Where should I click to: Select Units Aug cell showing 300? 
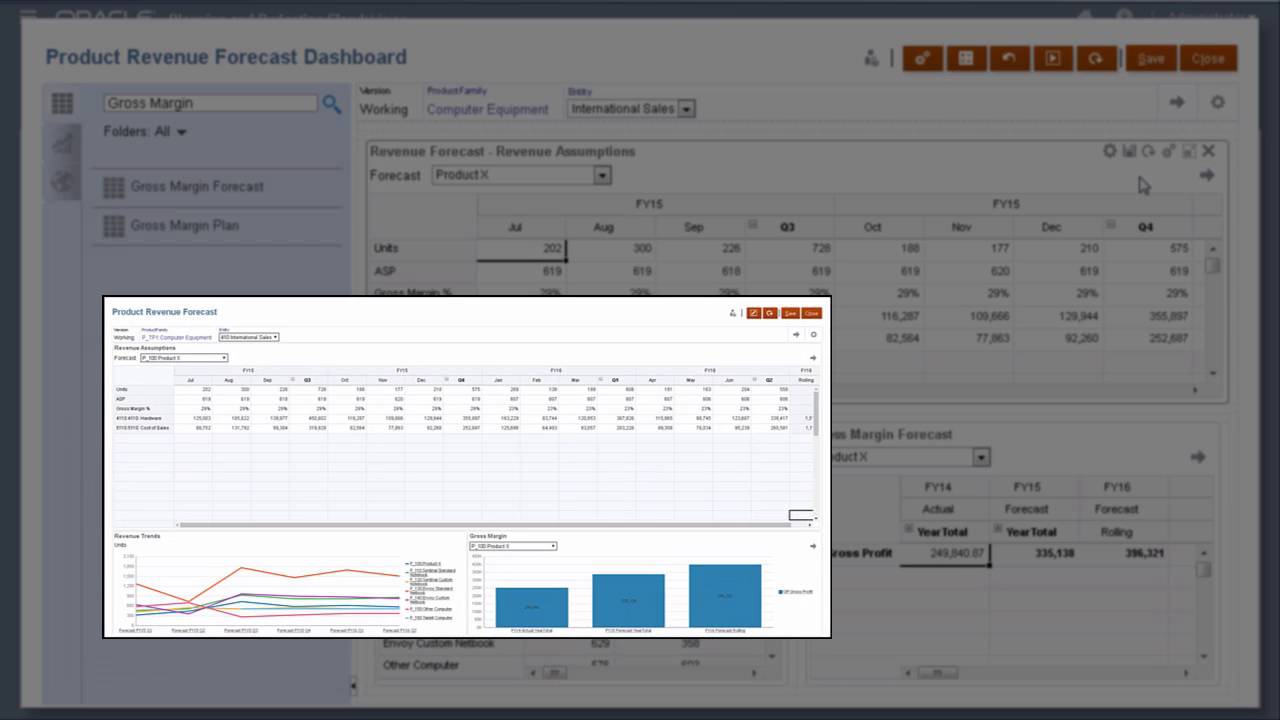pos(610,248)
